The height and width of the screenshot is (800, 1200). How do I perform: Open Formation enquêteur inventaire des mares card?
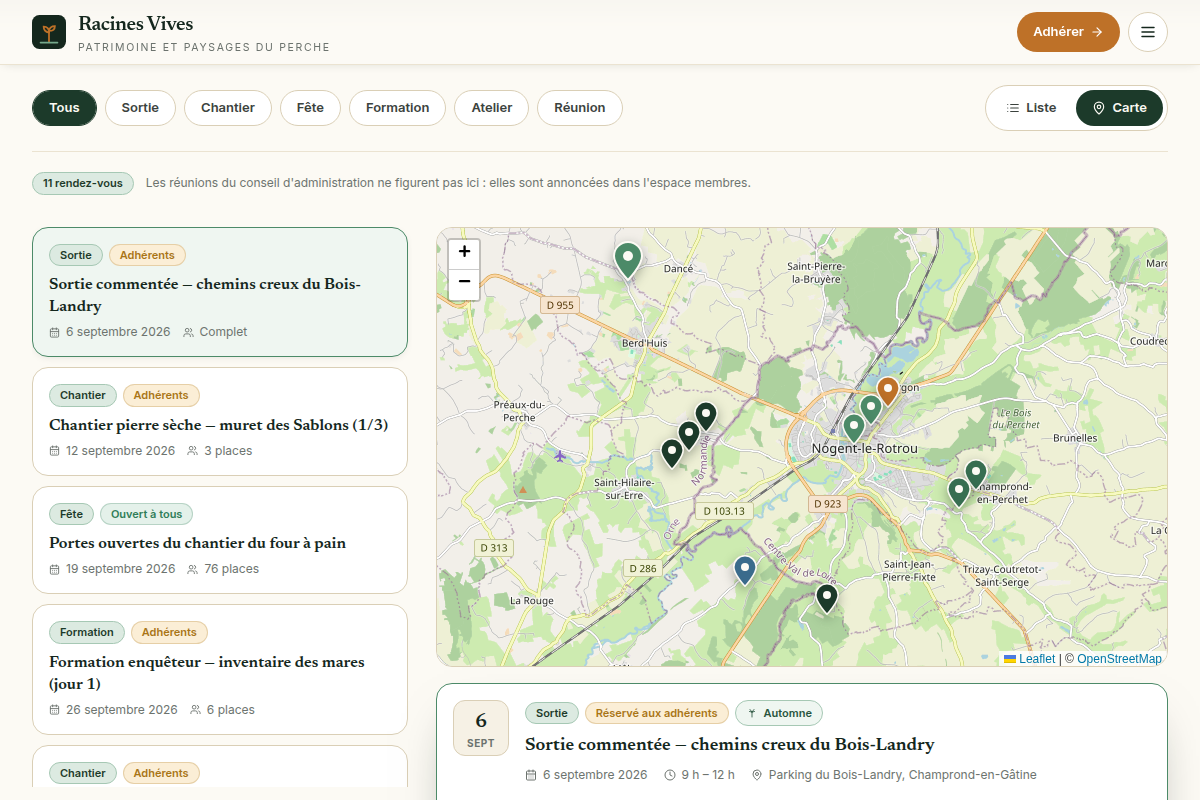pyautogui.click(x=220, y=670)
